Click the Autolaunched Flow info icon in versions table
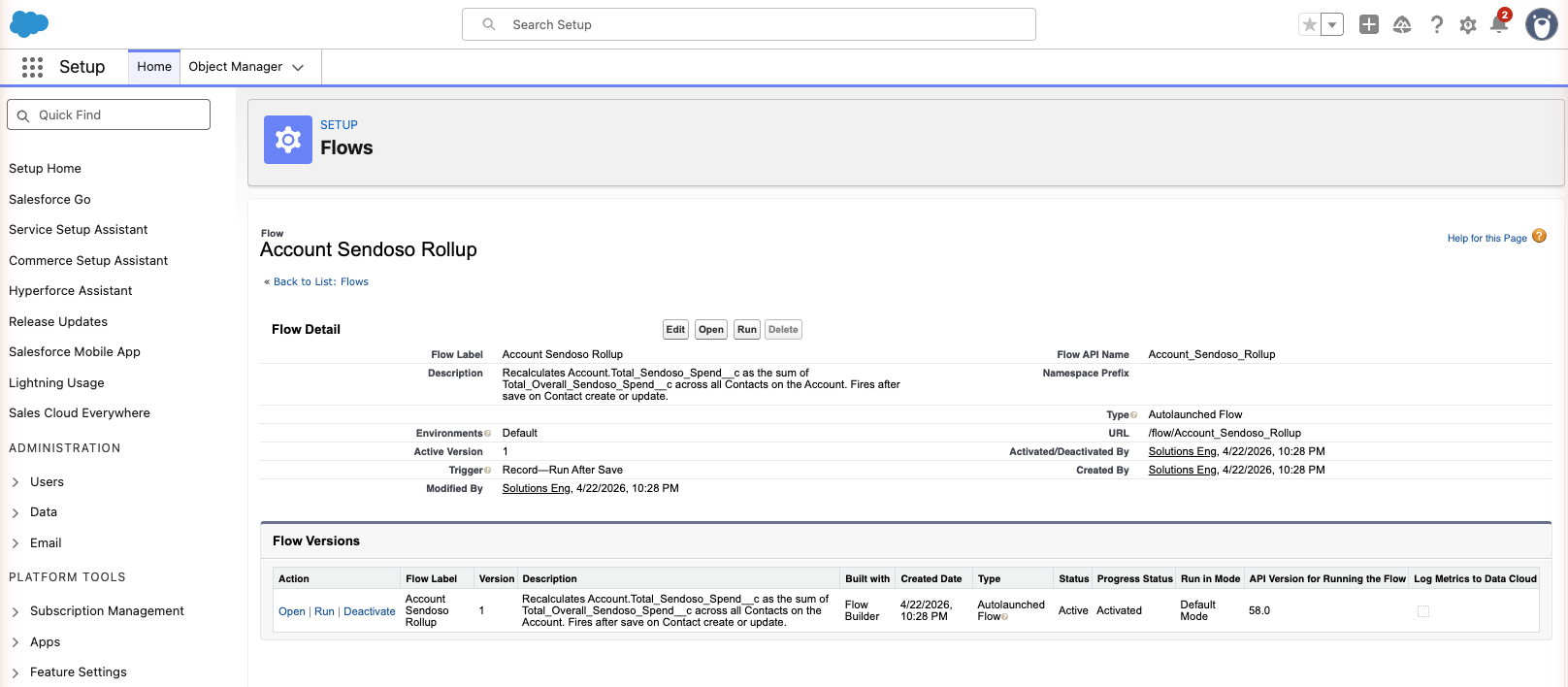Viewport: 1568px width, 687px height. [1004, 617]
